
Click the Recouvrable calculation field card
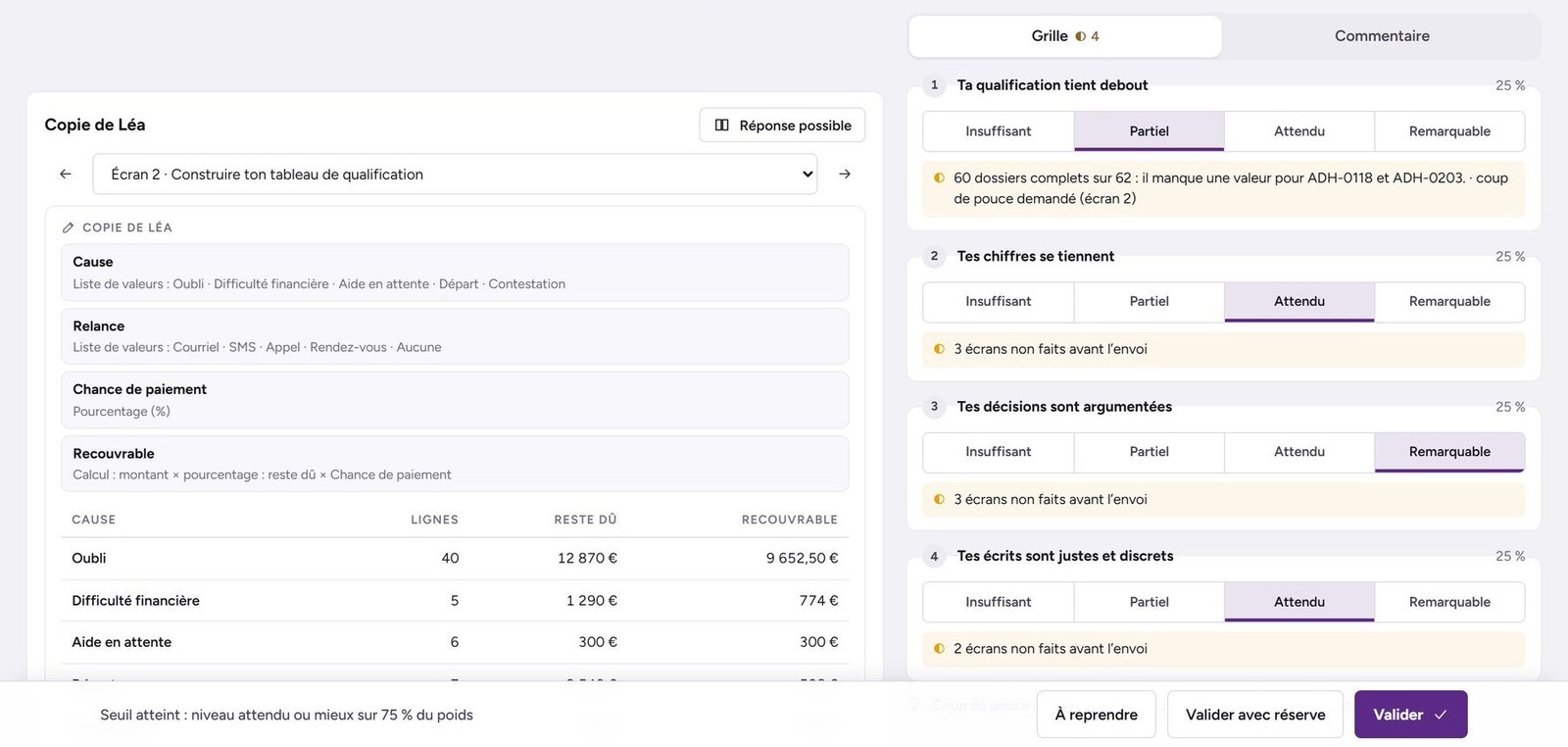click(x=455, y=464)
